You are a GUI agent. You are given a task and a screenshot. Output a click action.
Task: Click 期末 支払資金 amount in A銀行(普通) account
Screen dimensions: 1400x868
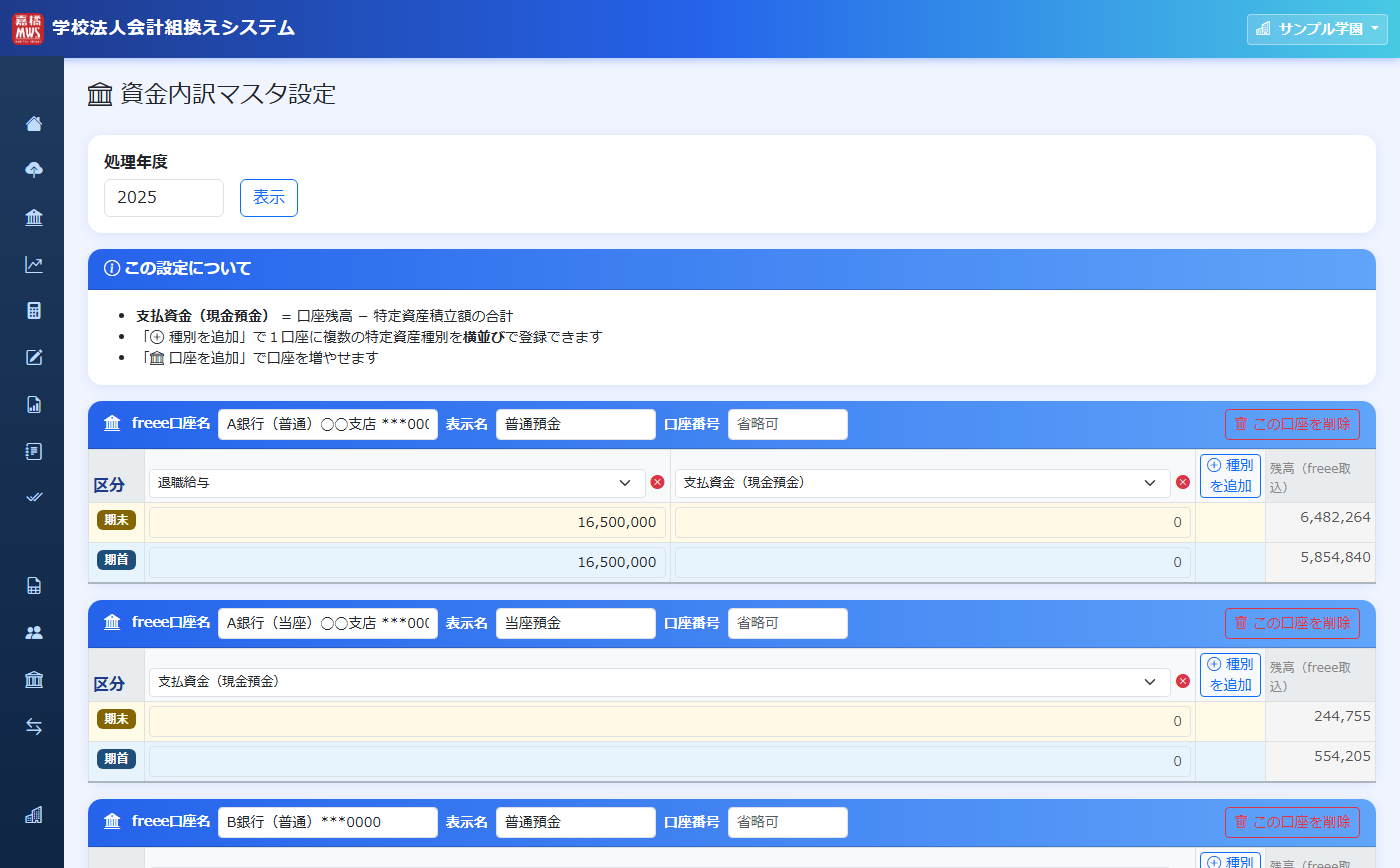(x=933, y=522)
